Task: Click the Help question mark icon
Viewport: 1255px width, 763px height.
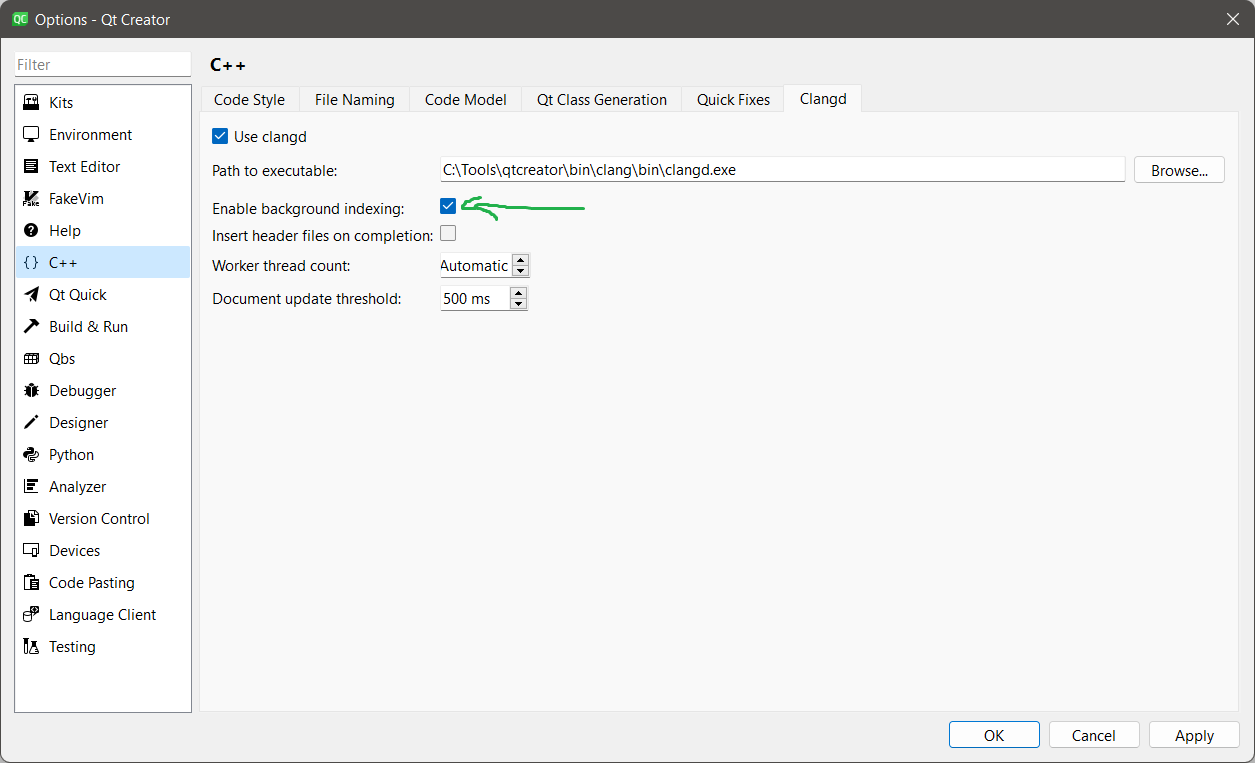Action: coord(31,231)
